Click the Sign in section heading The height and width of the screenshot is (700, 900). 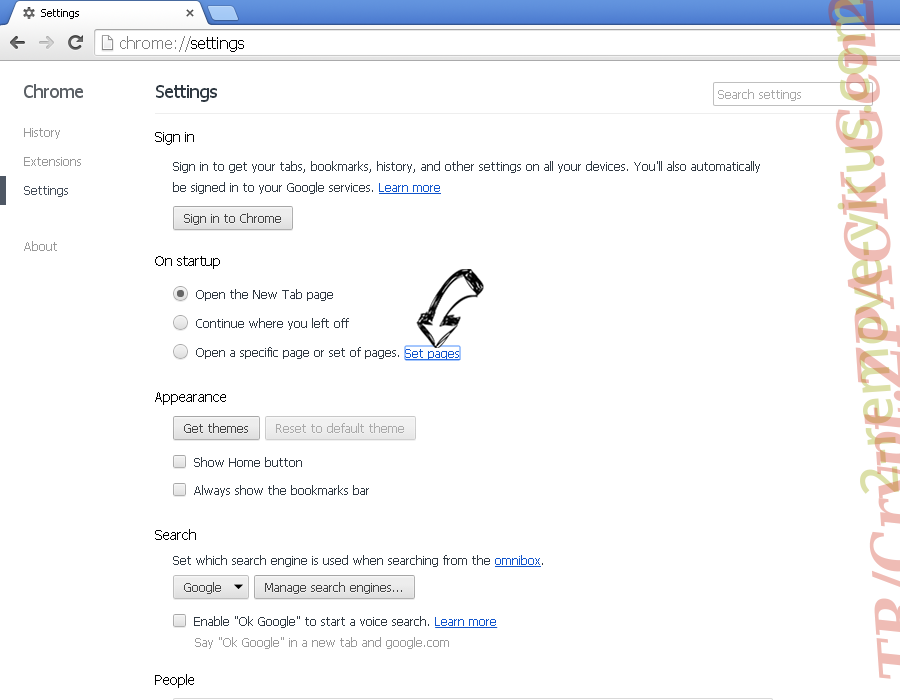(174, 137)
